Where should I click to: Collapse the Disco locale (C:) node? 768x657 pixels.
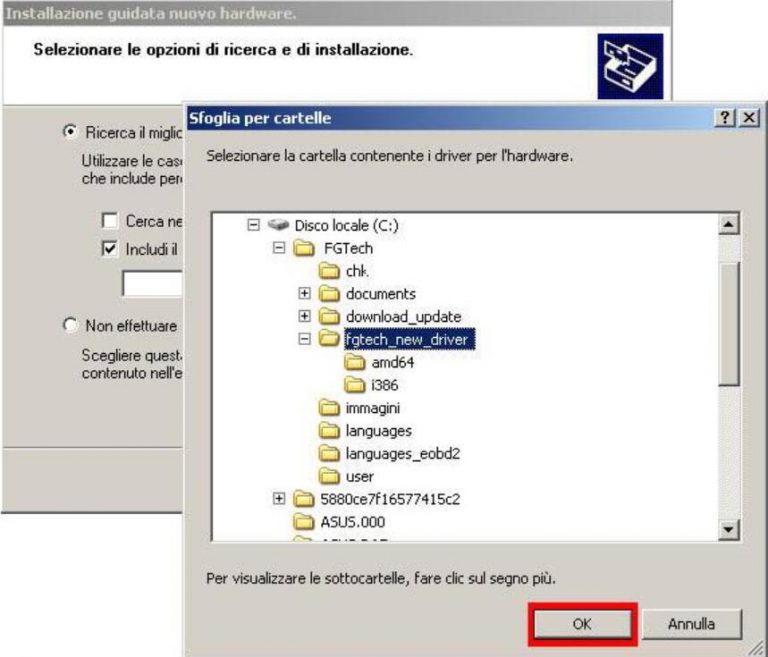pos(253,225)
